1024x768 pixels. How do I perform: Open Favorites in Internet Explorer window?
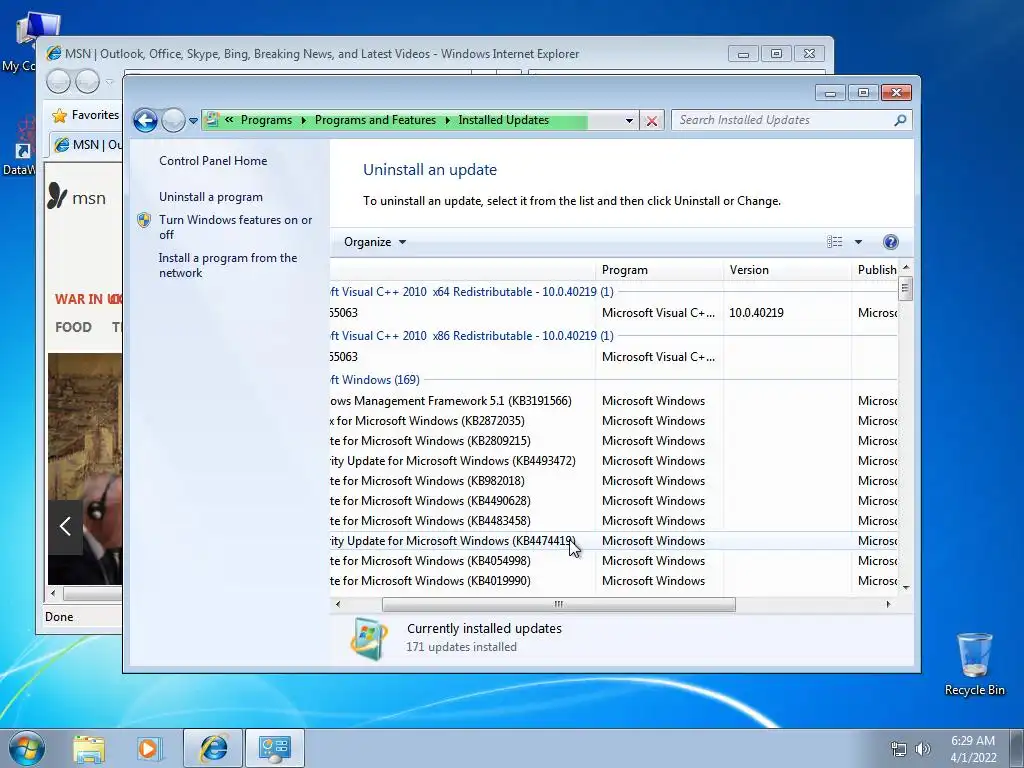tap(86, 115)
